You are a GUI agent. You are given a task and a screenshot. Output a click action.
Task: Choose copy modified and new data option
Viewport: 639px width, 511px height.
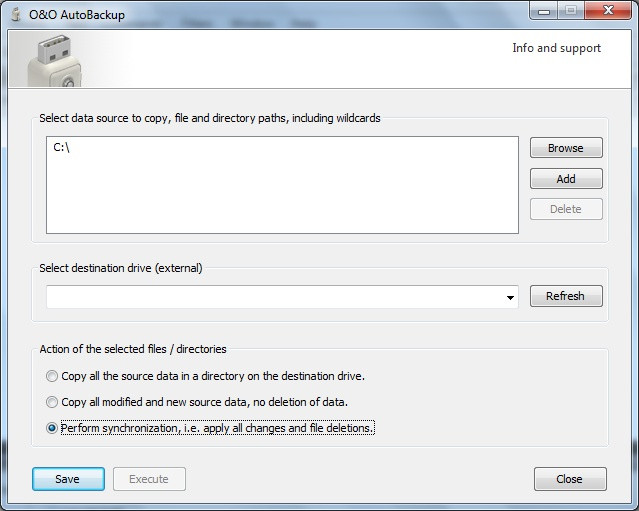point(52,402)
